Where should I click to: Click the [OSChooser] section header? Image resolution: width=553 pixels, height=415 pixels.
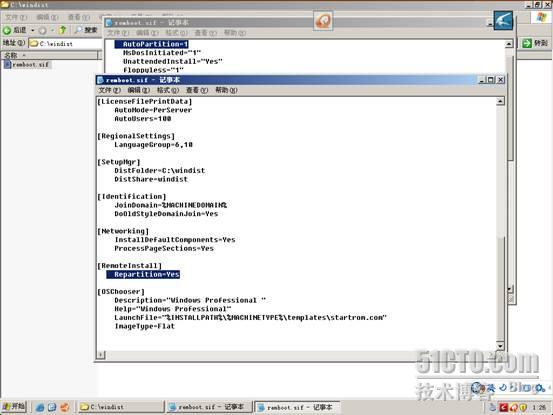[121, 292]
